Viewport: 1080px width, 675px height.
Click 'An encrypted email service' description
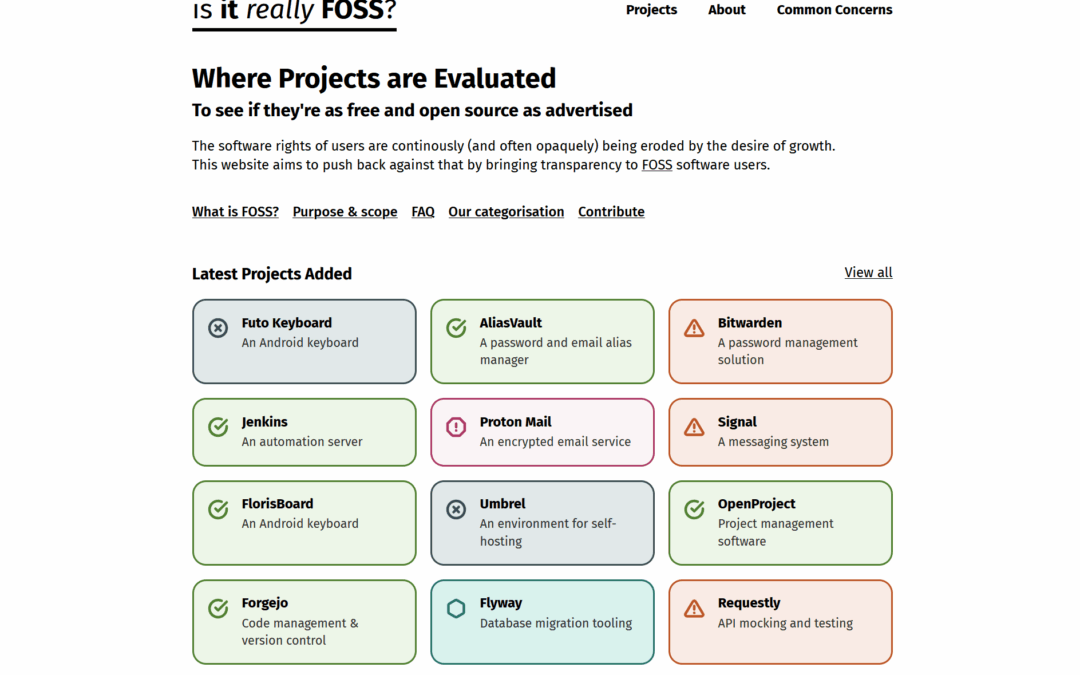point(555,442)
